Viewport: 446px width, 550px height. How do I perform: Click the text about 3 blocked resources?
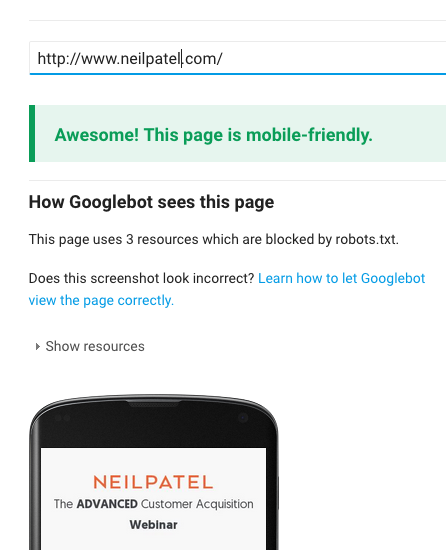pos(214,240)
